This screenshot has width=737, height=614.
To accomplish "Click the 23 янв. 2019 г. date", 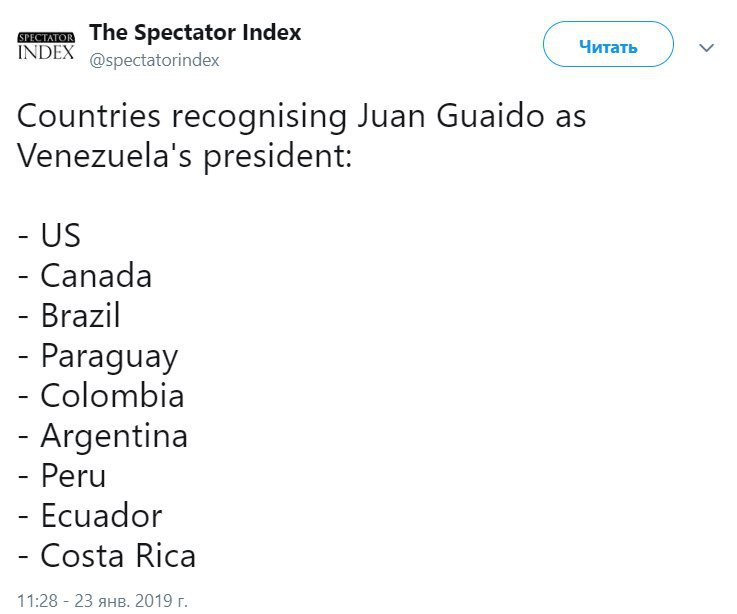I will click(x=131, y=600).
